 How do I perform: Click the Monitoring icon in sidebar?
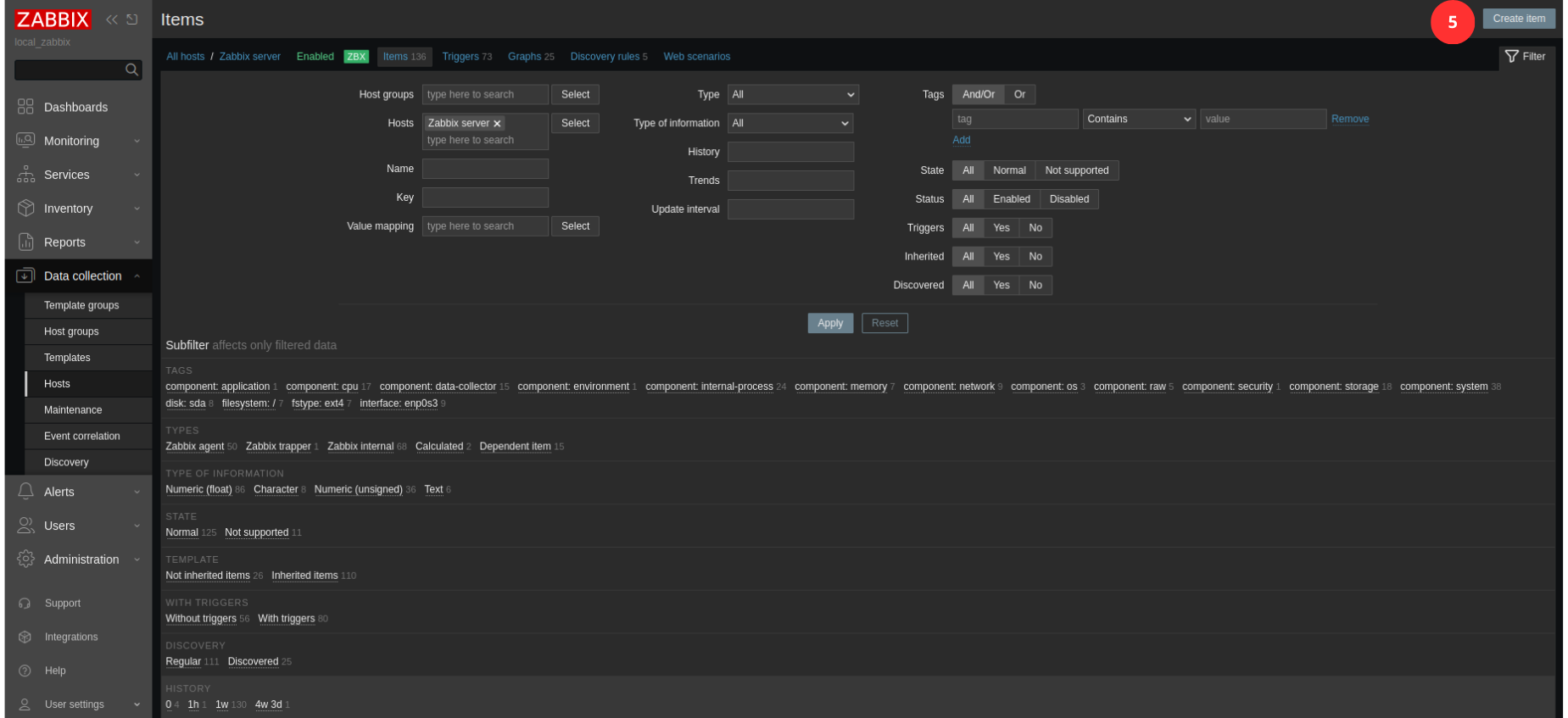(25, 141)
